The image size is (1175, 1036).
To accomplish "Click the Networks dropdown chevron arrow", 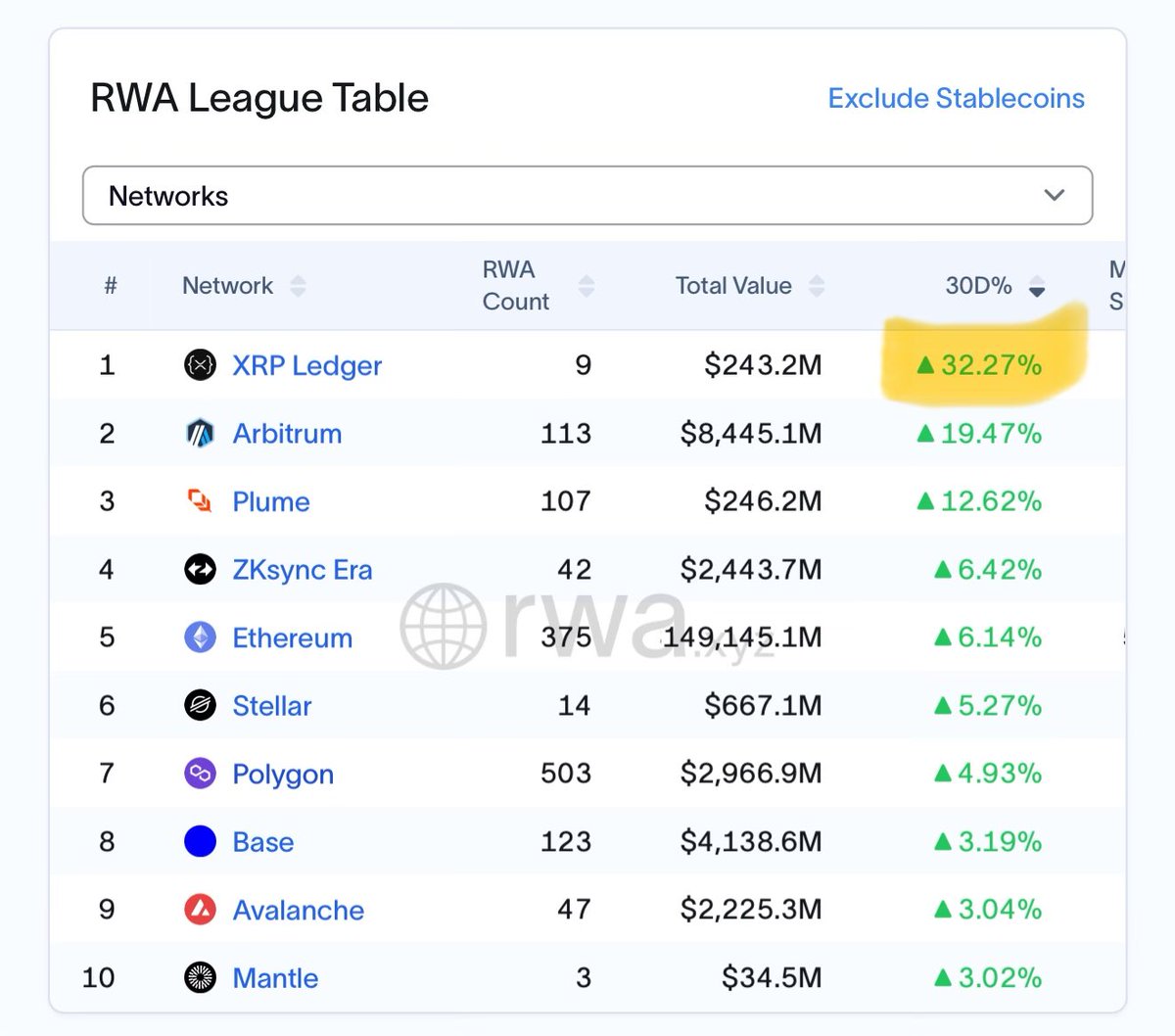I will pos(1054,195).
